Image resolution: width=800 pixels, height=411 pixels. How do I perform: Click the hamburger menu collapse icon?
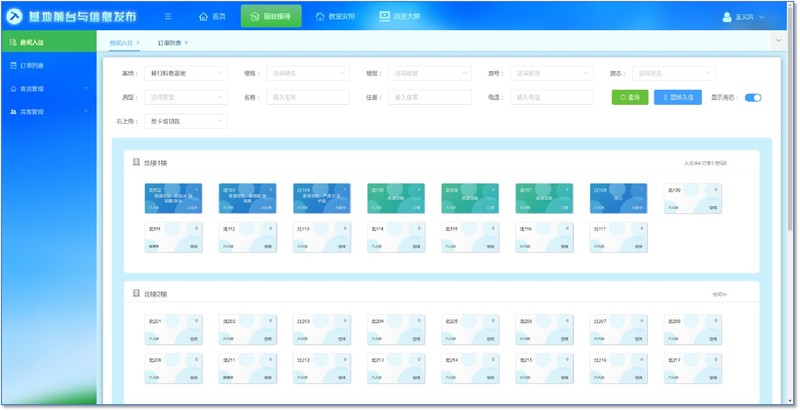coord(168,17)
